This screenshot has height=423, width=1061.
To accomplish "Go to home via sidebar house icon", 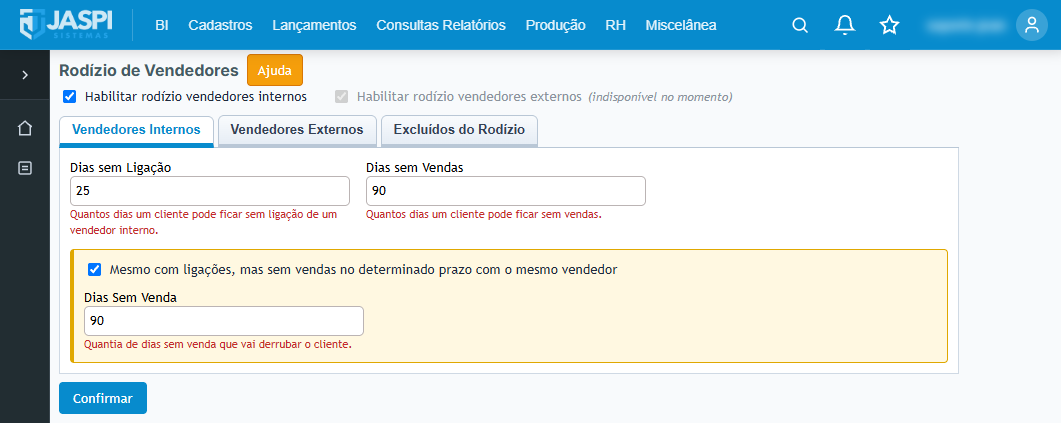I will click(x=25, y=128).
